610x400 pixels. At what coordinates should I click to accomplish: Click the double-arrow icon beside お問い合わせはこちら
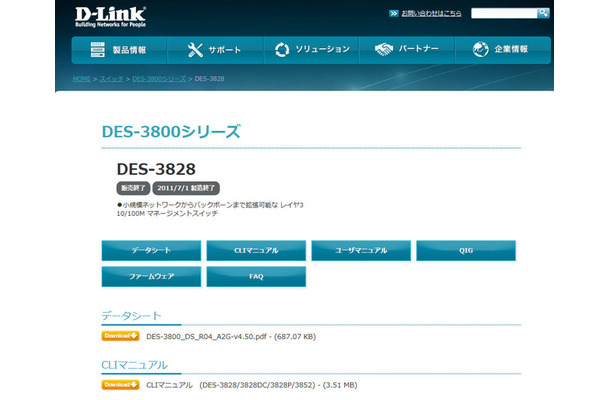point(394,14)
